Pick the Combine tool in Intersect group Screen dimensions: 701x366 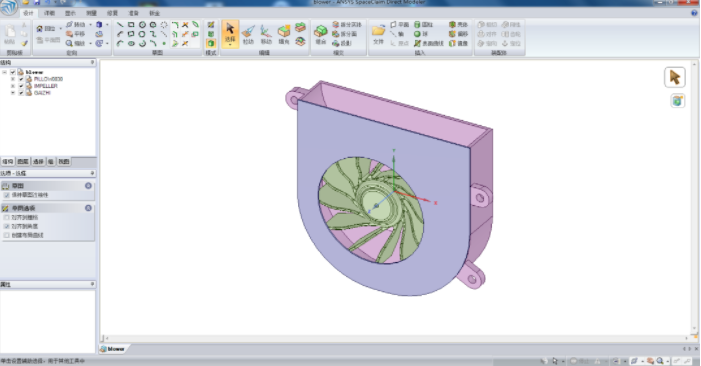coord(321,34)
